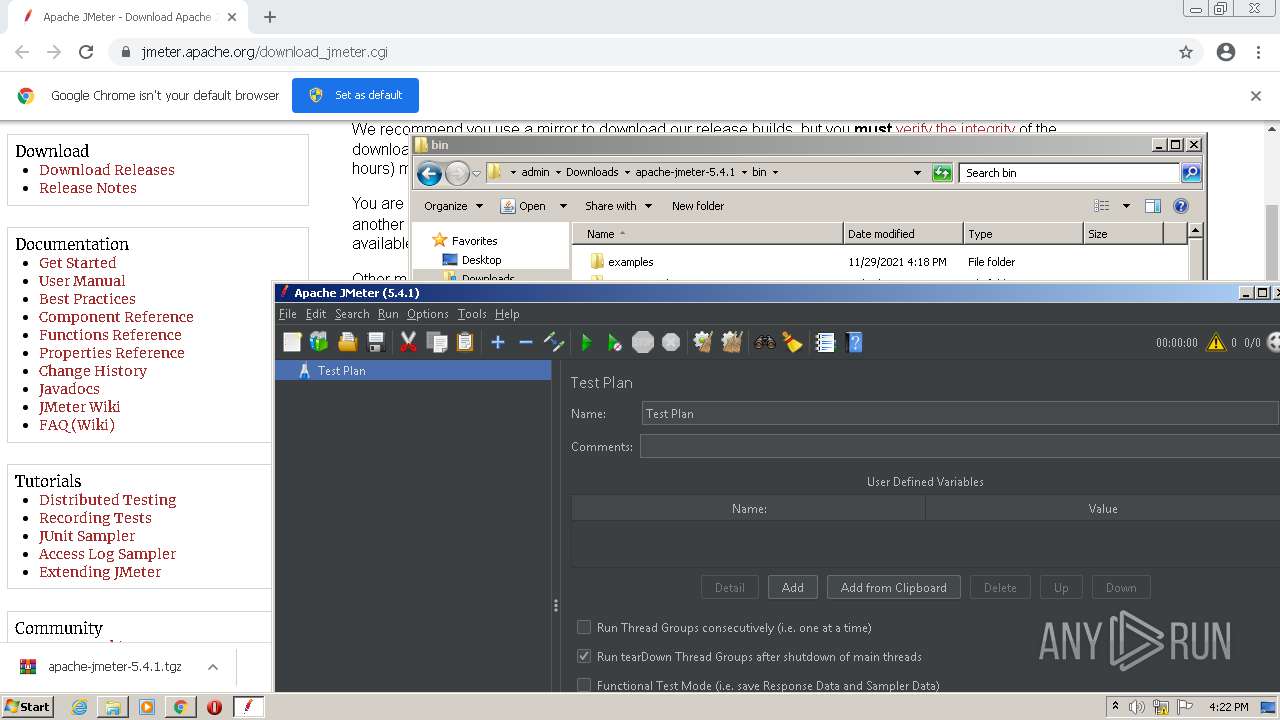
Task: Click the Stop test octagon icon
Action: (x=643, y=342)
